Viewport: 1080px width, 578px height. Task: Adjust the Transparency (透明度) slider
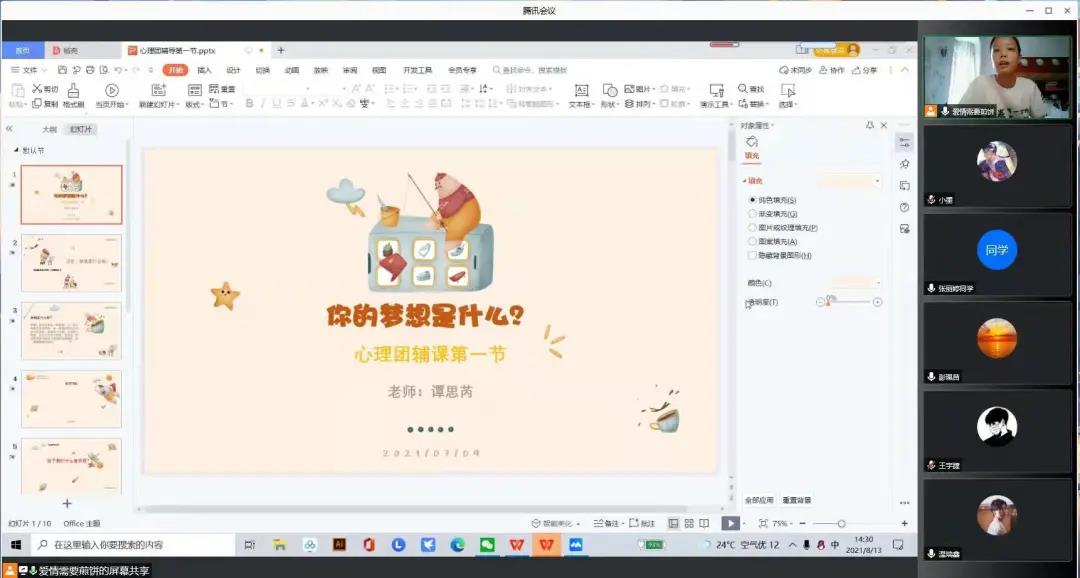(x=849, y=302)
